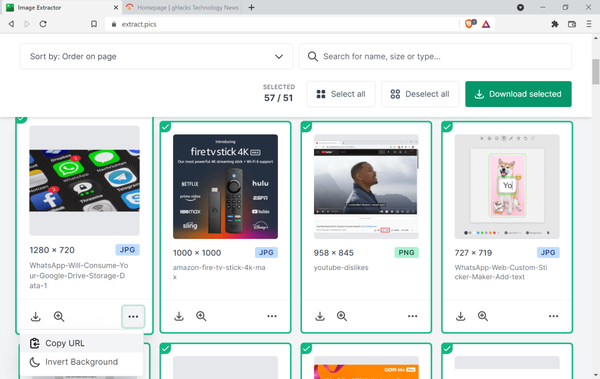This screenshot has height=379, width=600.
Task: Download the WhatsApp-Will-Consume image
Action: [36, 317]
